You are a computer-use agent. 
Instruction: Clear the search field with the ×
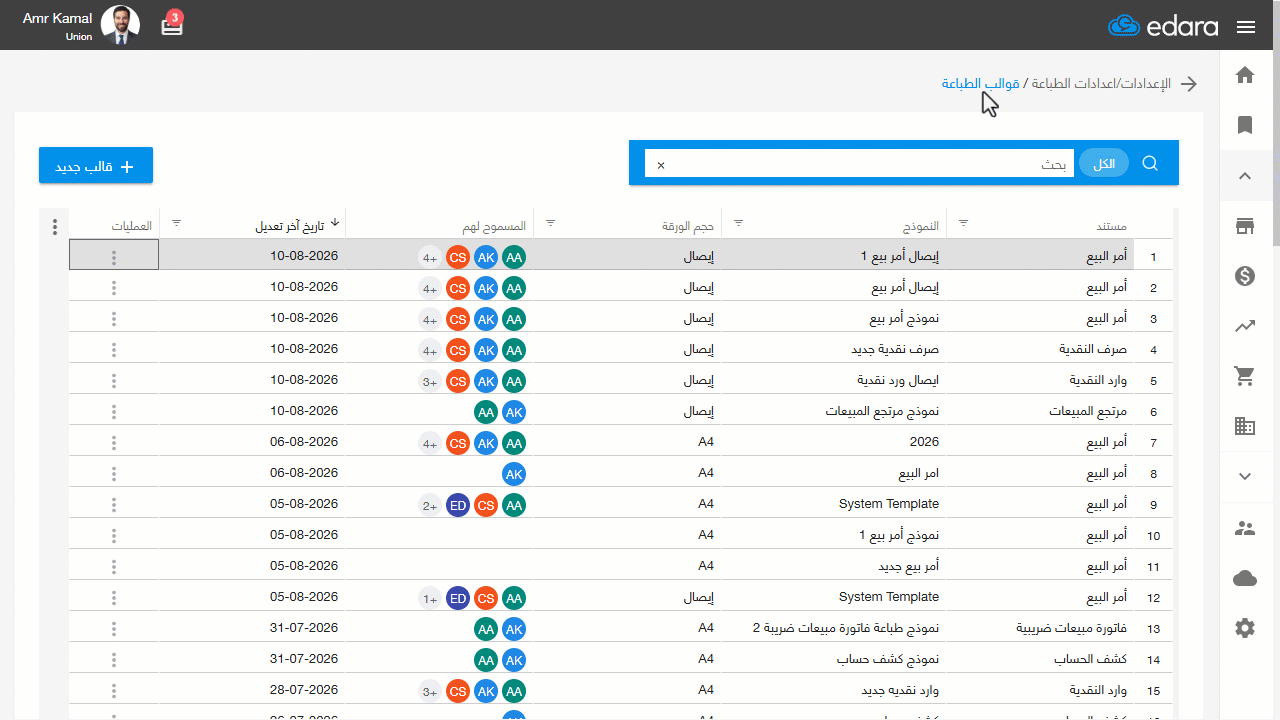pyautogui.click(x=660, y=165)
